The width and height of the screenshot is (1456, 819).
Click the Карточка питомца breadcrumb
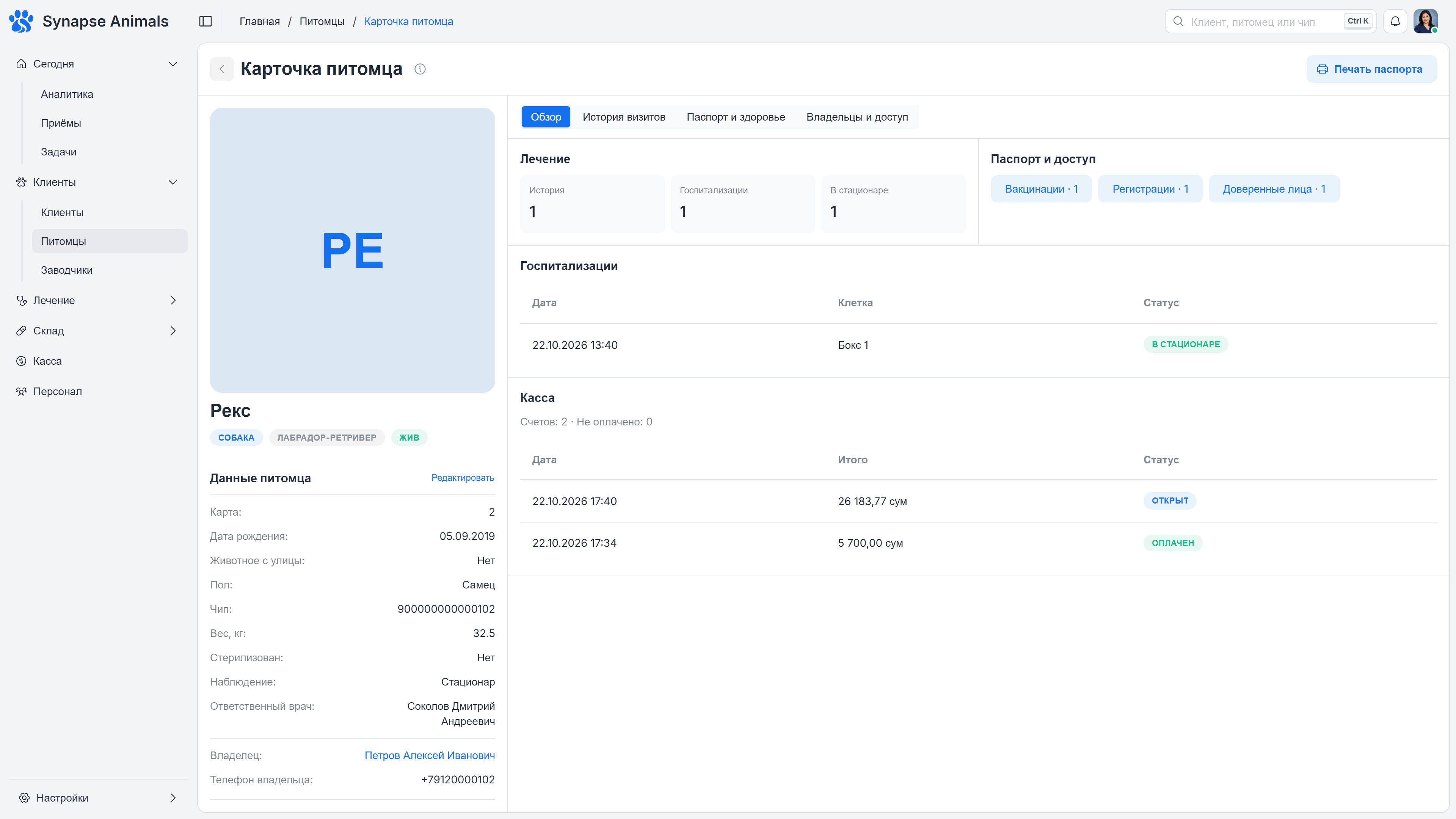click(409, 22)
